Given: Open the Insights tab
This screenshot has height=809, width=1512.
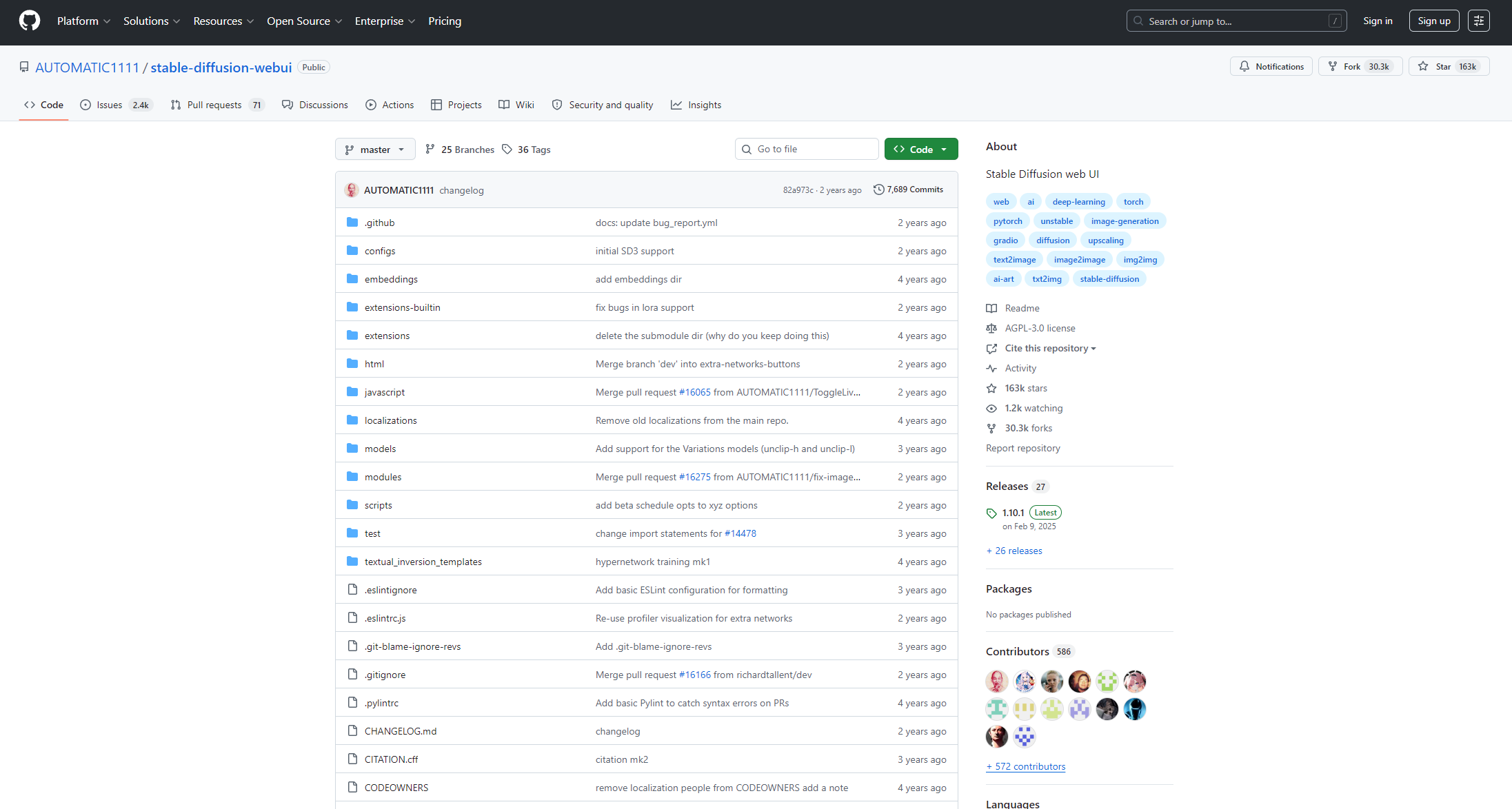Looking at the screenshot, I should pos(696,105).
